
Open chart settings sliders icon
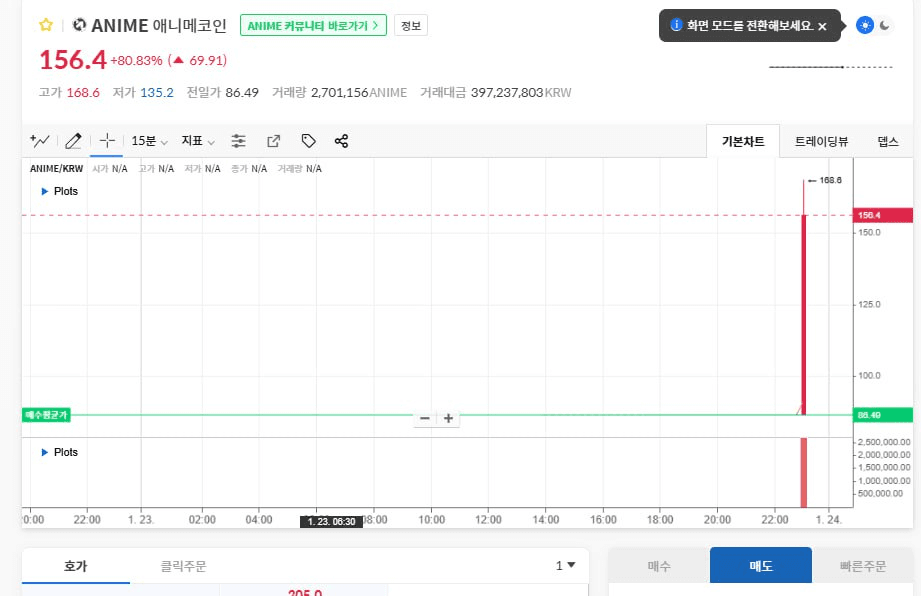(x=238, y=141)
